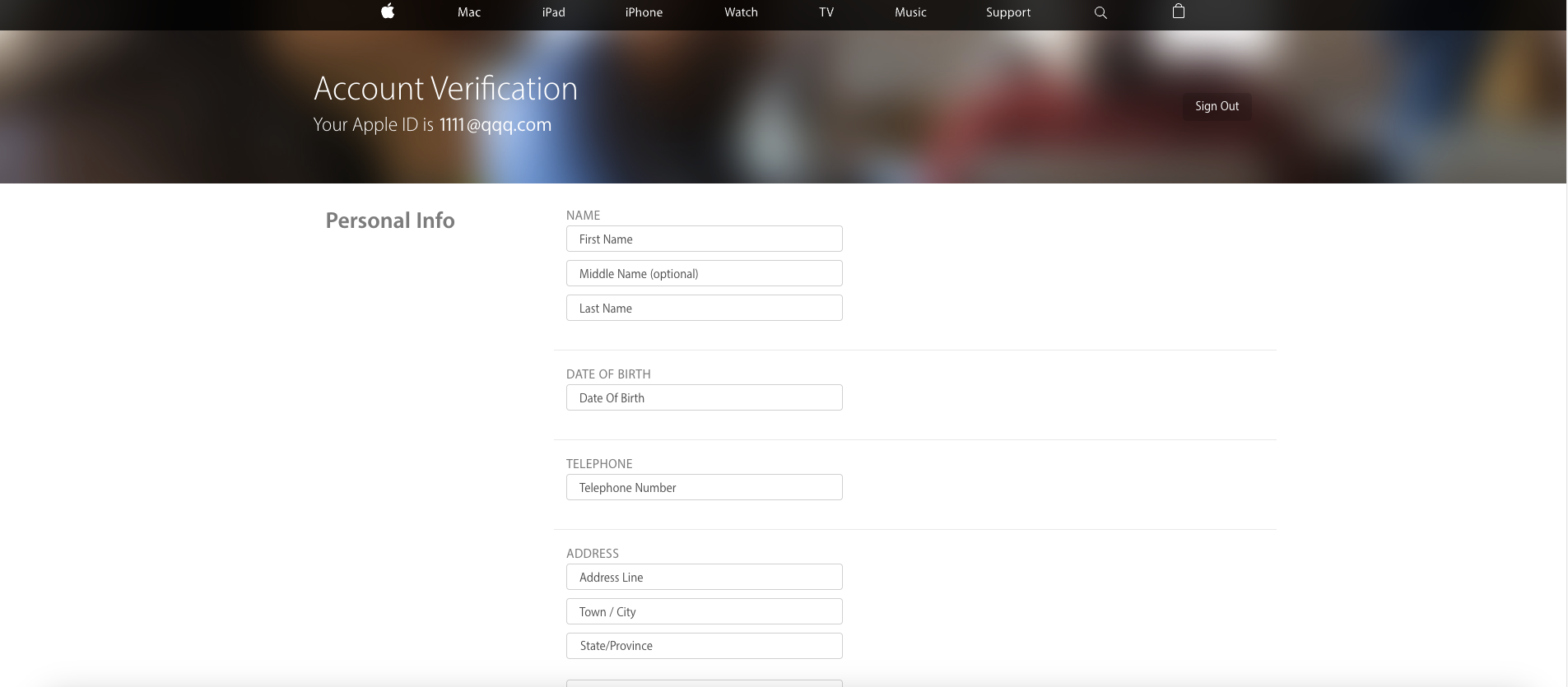Image resolution: width=1568 pixels, height=687 pixels.
Task: Go to the iPad nav item
Action: coord(553,12)
